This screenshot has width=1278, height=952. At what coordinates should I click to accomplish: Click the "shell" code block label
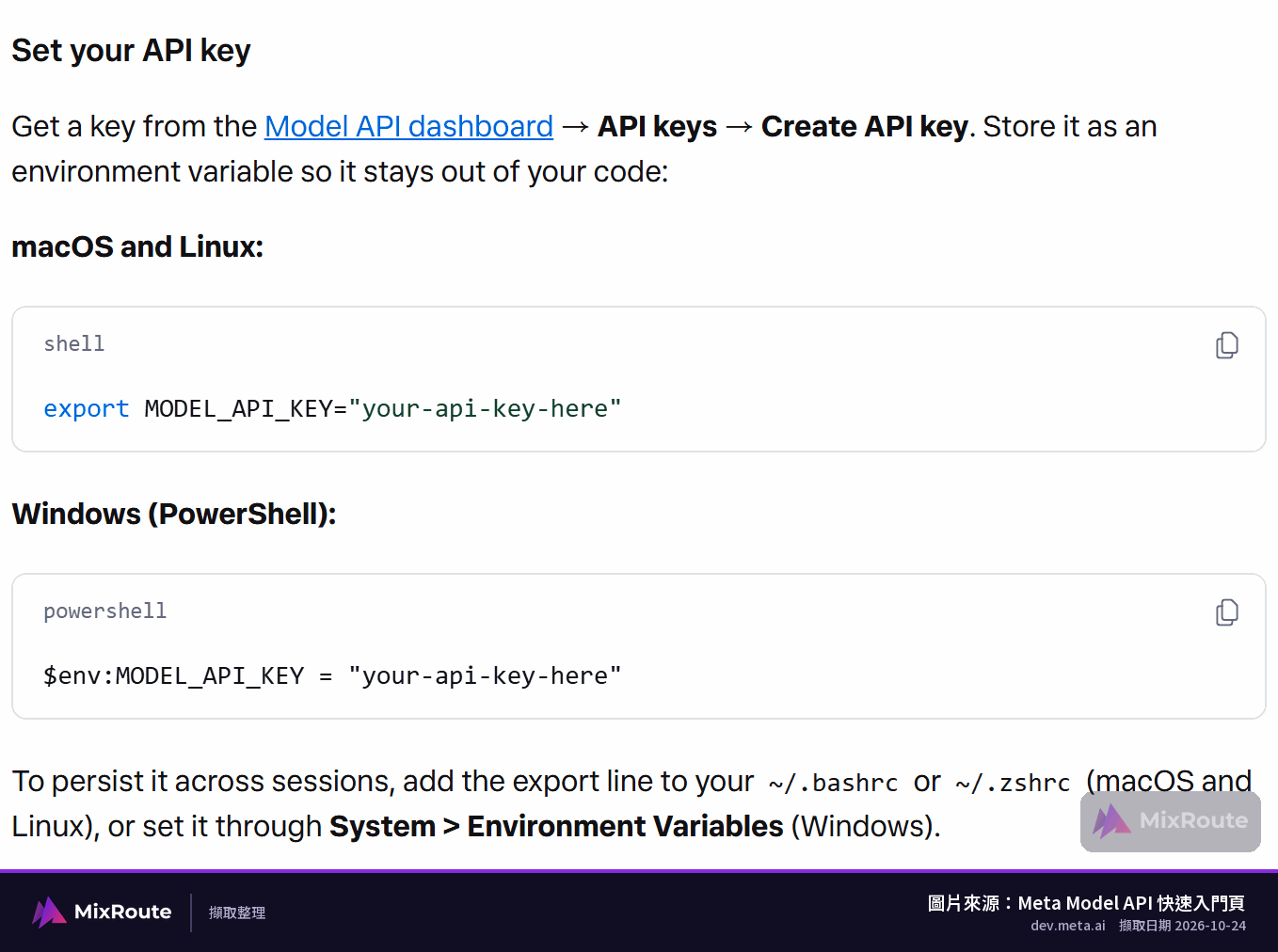(x=74, y=344)
